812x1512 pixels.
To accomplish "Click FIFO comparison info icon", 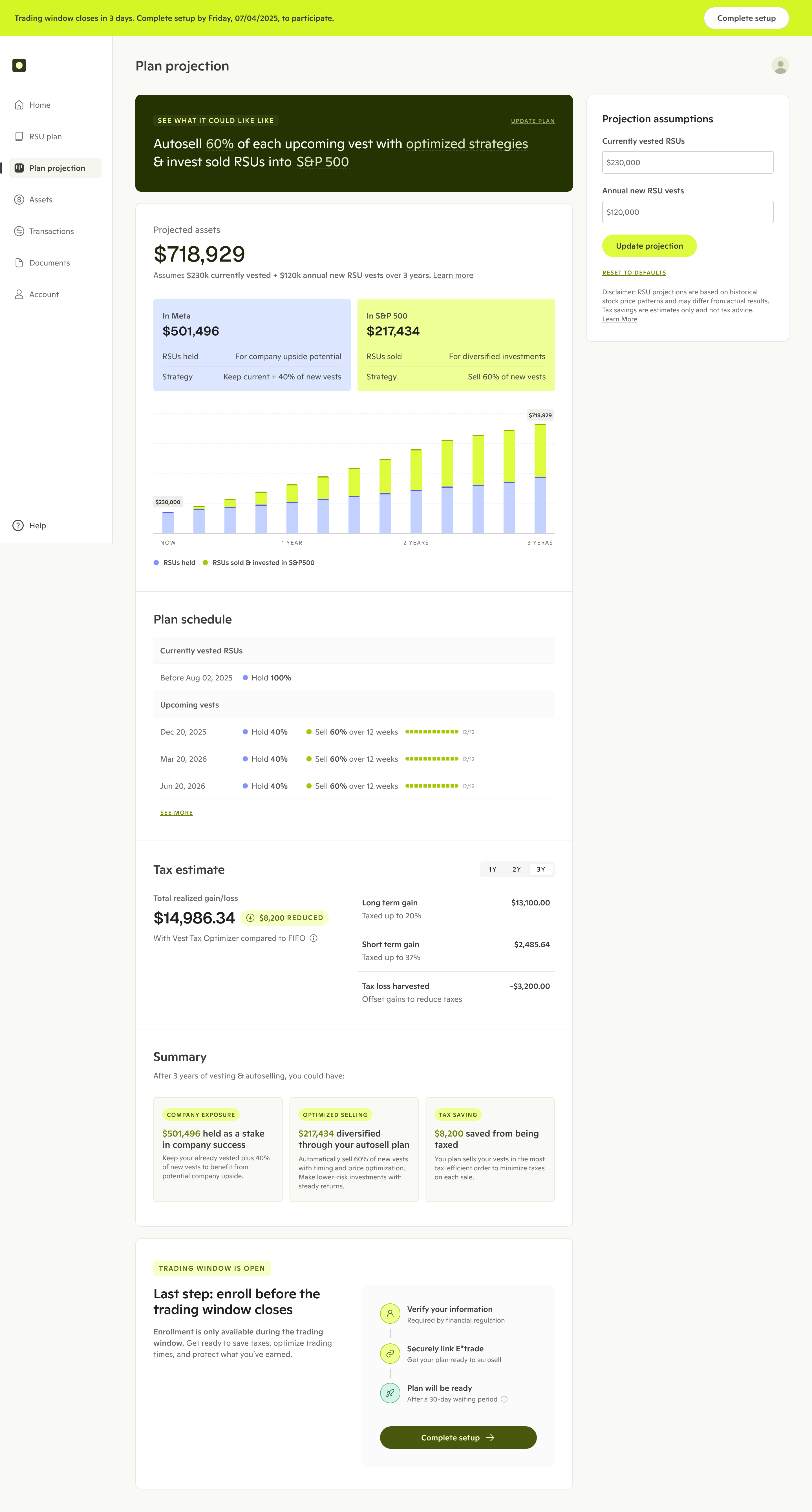I will point(314,938).
